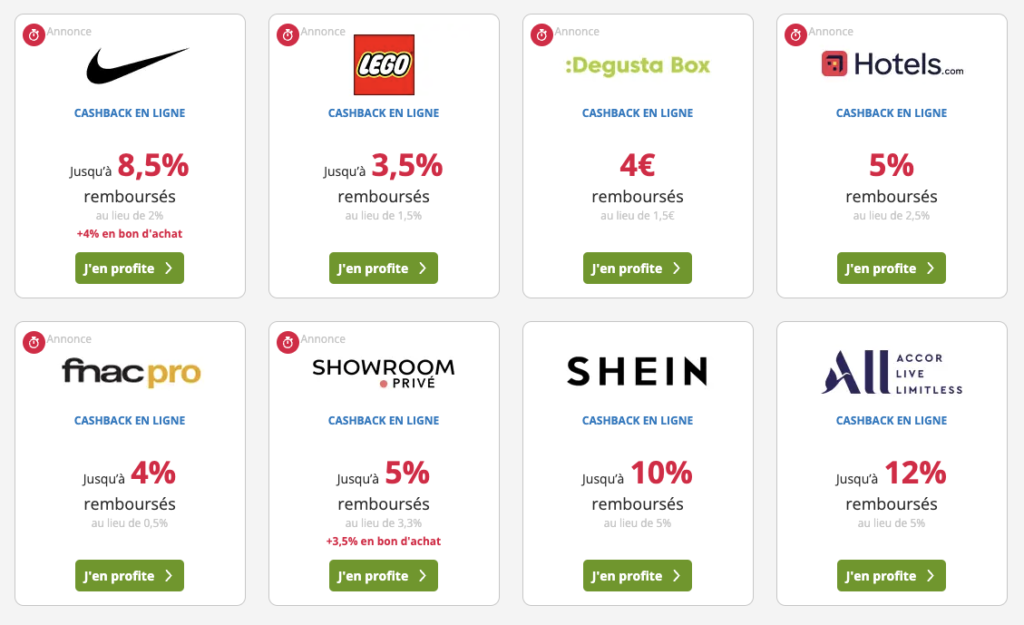
Task: Click the timer icon on fnac pro card
Action: (34, 343)
